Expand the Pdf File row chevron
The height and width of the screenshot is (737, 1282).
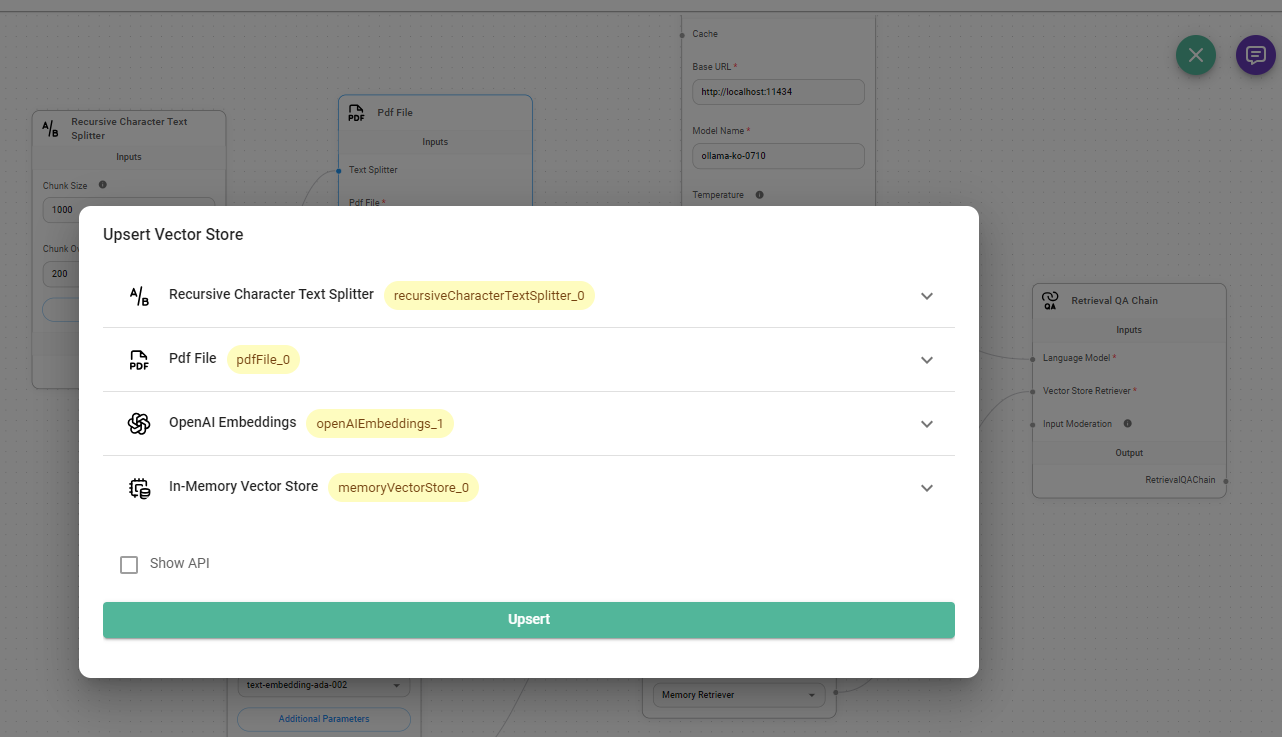click(927, 360)
